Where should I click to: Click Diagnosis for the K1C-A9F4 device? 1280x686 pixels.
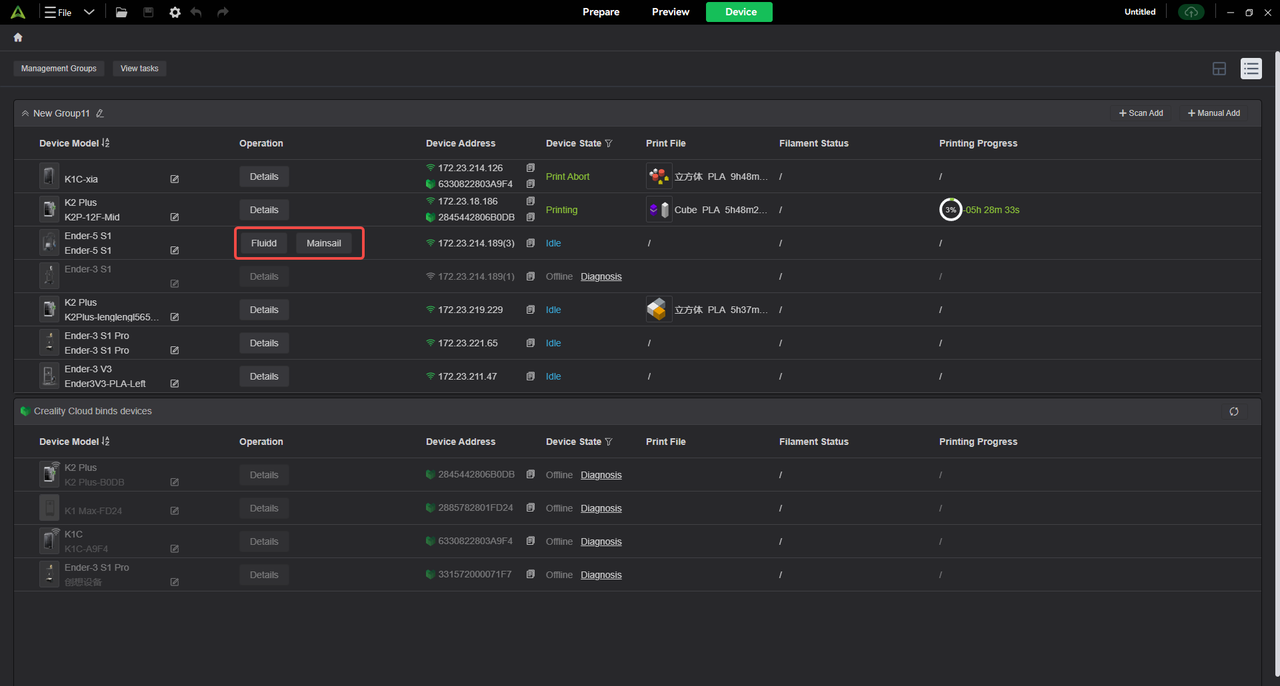[601, 541]
